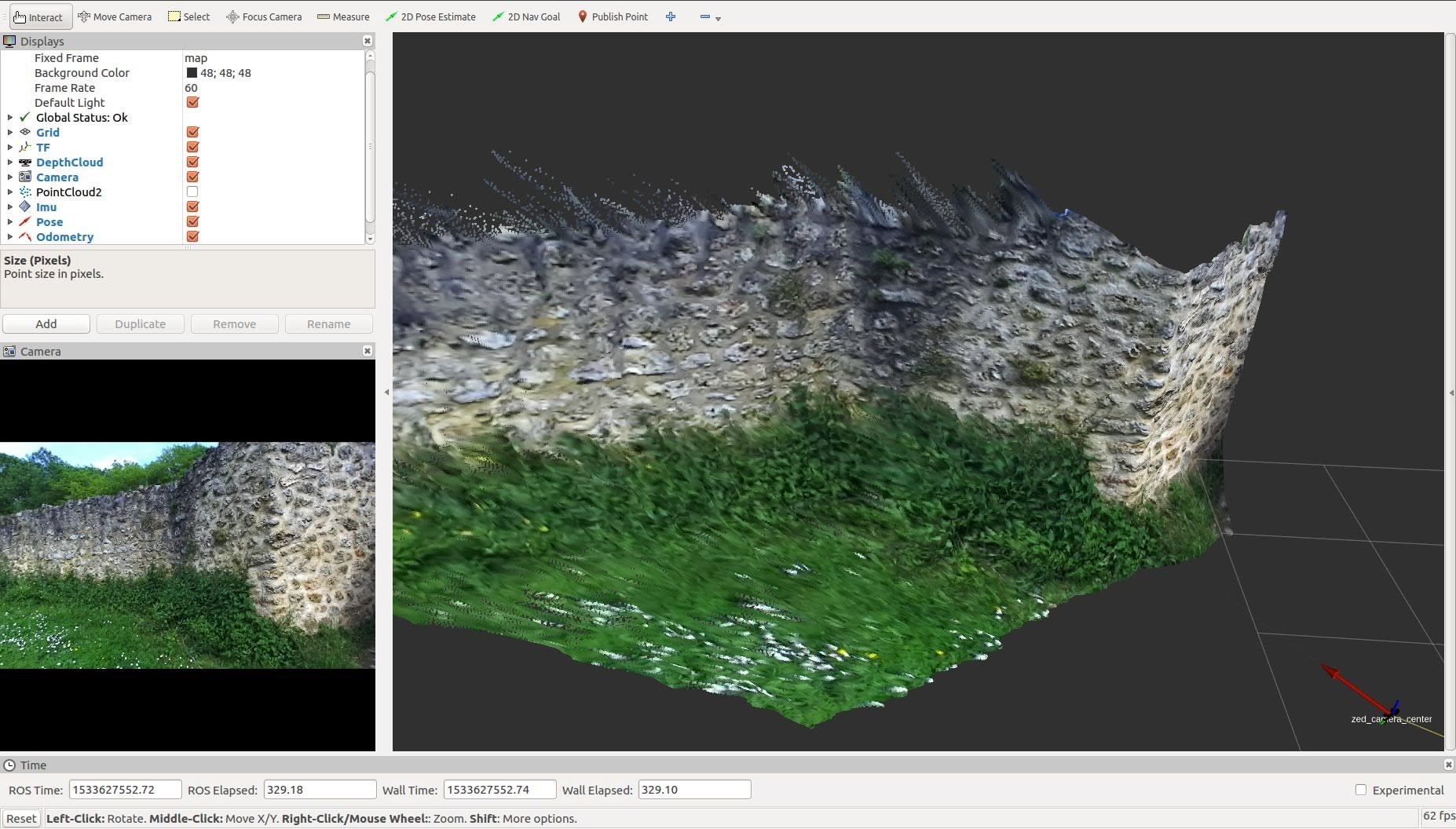
Task: Select the 2D Nav Goal tool
Action: pos(526,16)
